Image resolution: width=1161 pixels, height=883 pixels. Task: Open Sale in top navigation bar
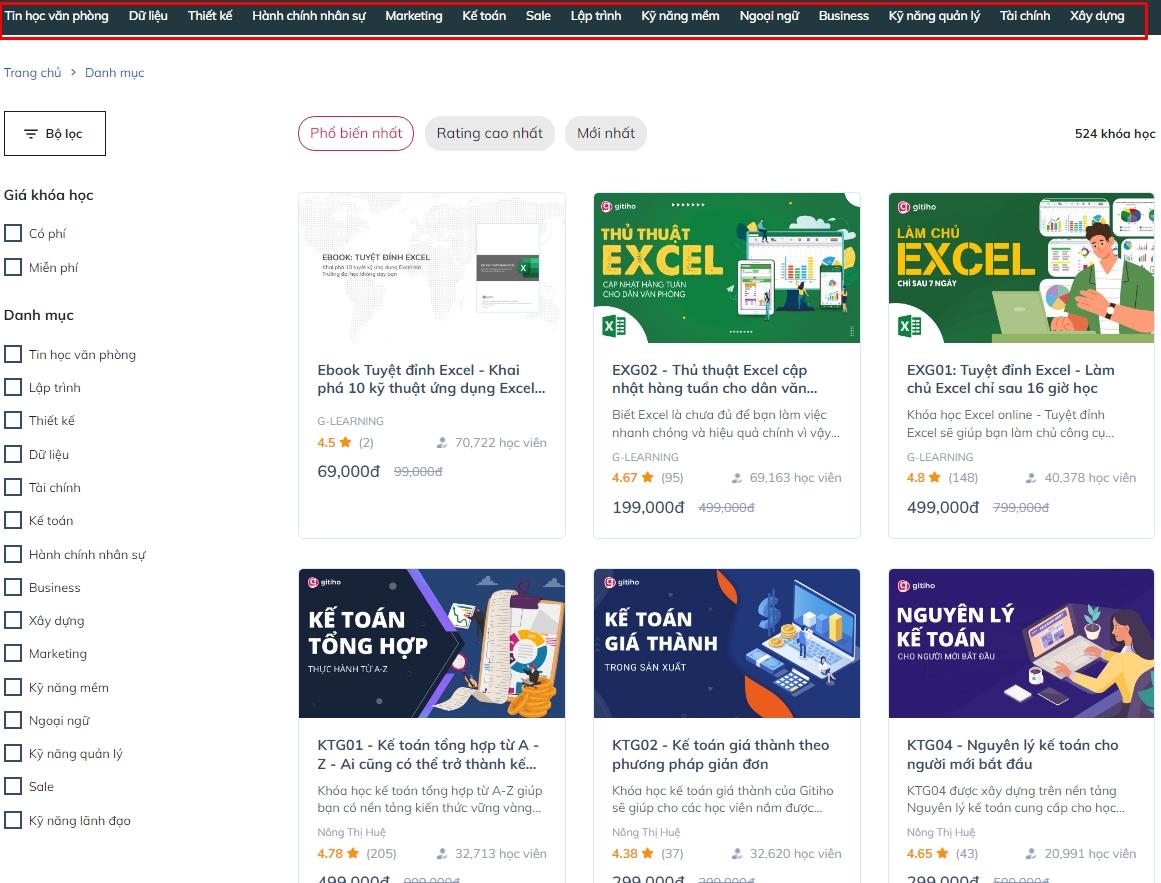pyautogui.click(x=538, y=16)
